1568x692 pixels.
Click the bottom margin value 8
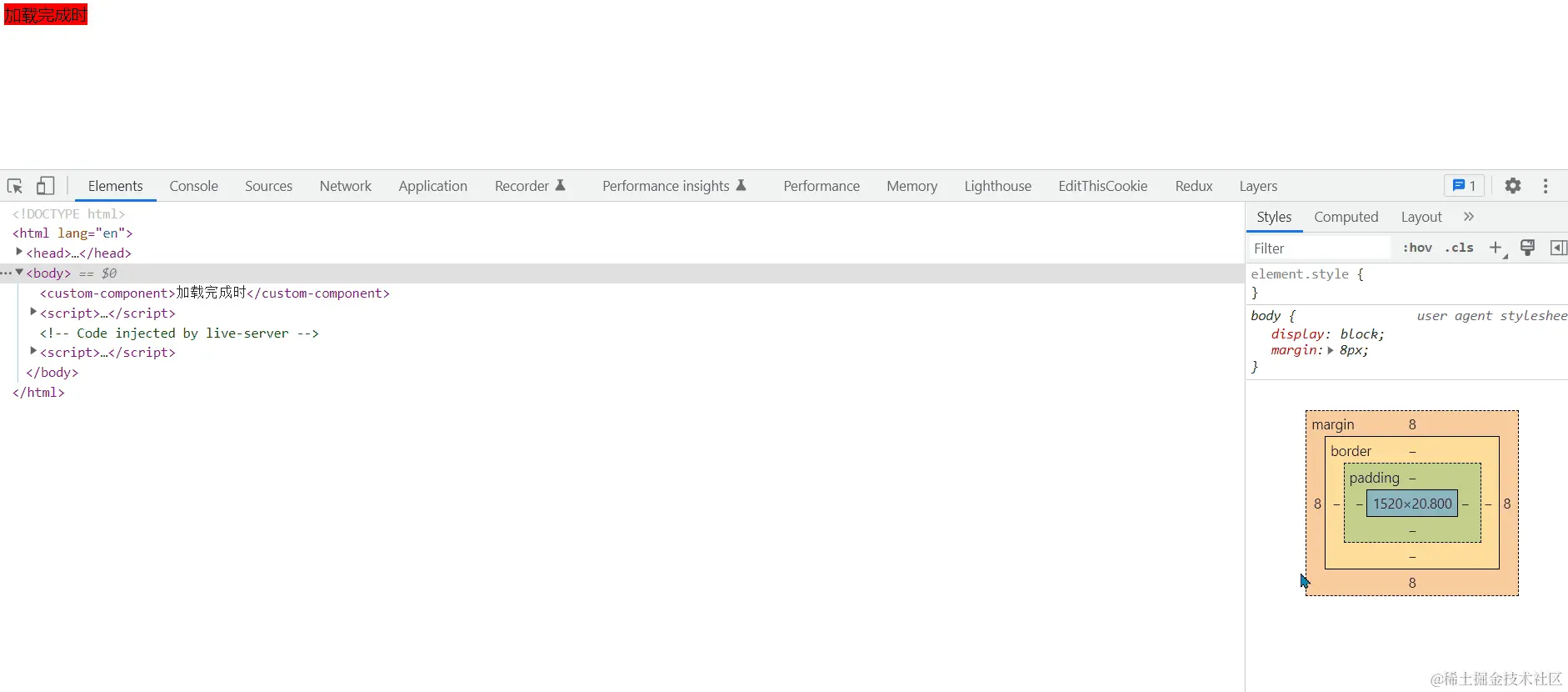click(1412, 583)
